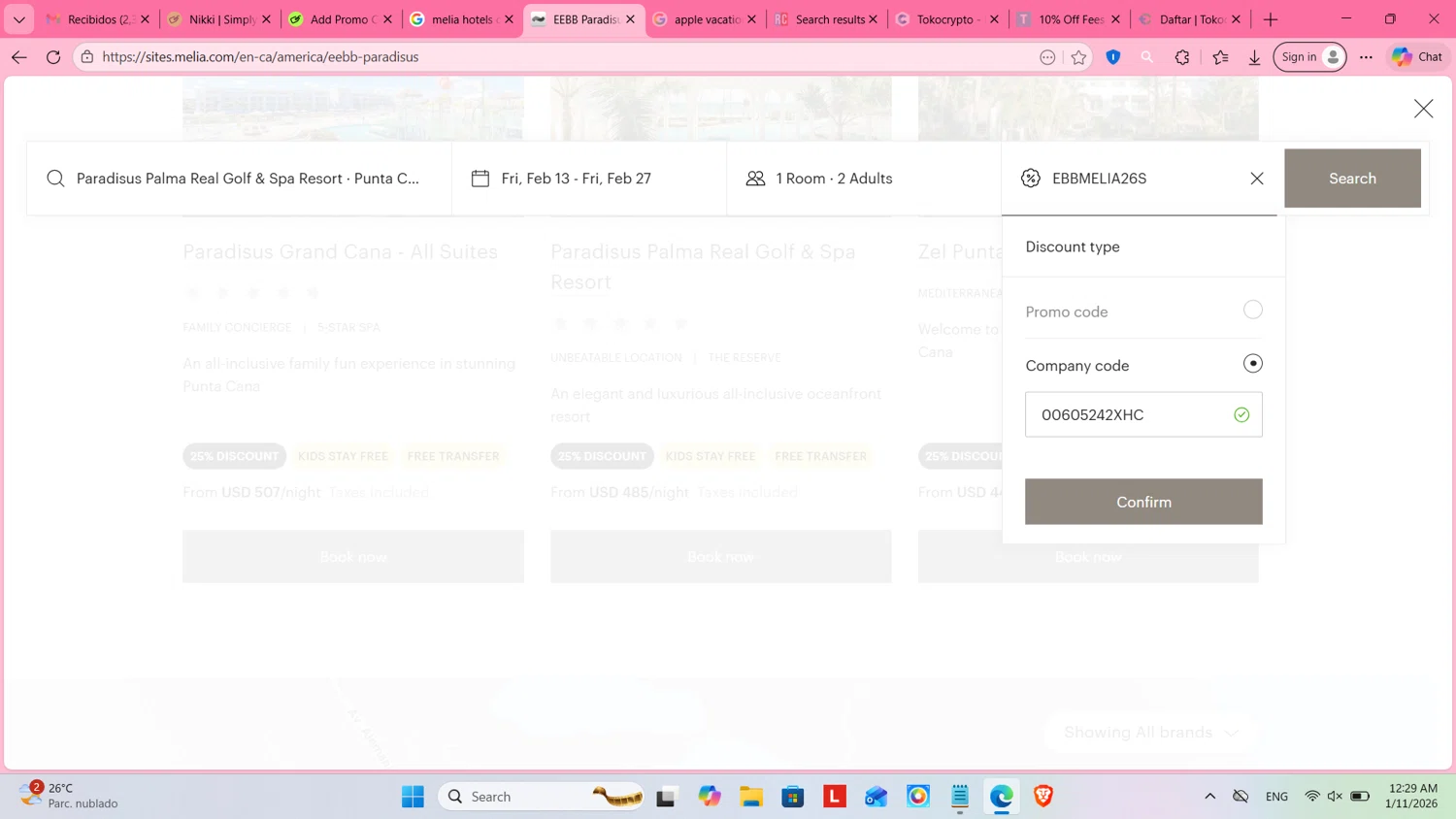
Task: Click the guests icon in the room field
Action: click(x=755, y=179)
